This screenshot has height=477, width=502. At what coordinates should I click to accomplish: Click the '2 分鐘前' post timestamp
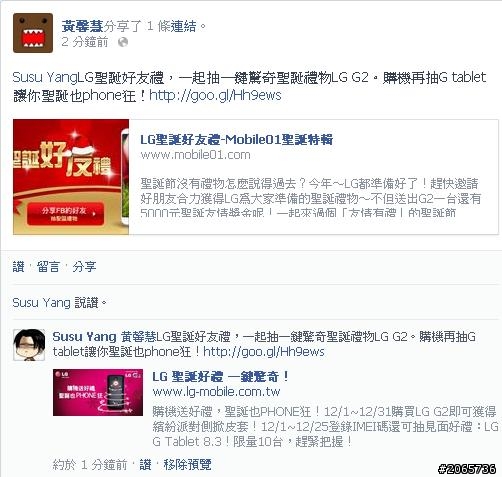pos(85,42)
